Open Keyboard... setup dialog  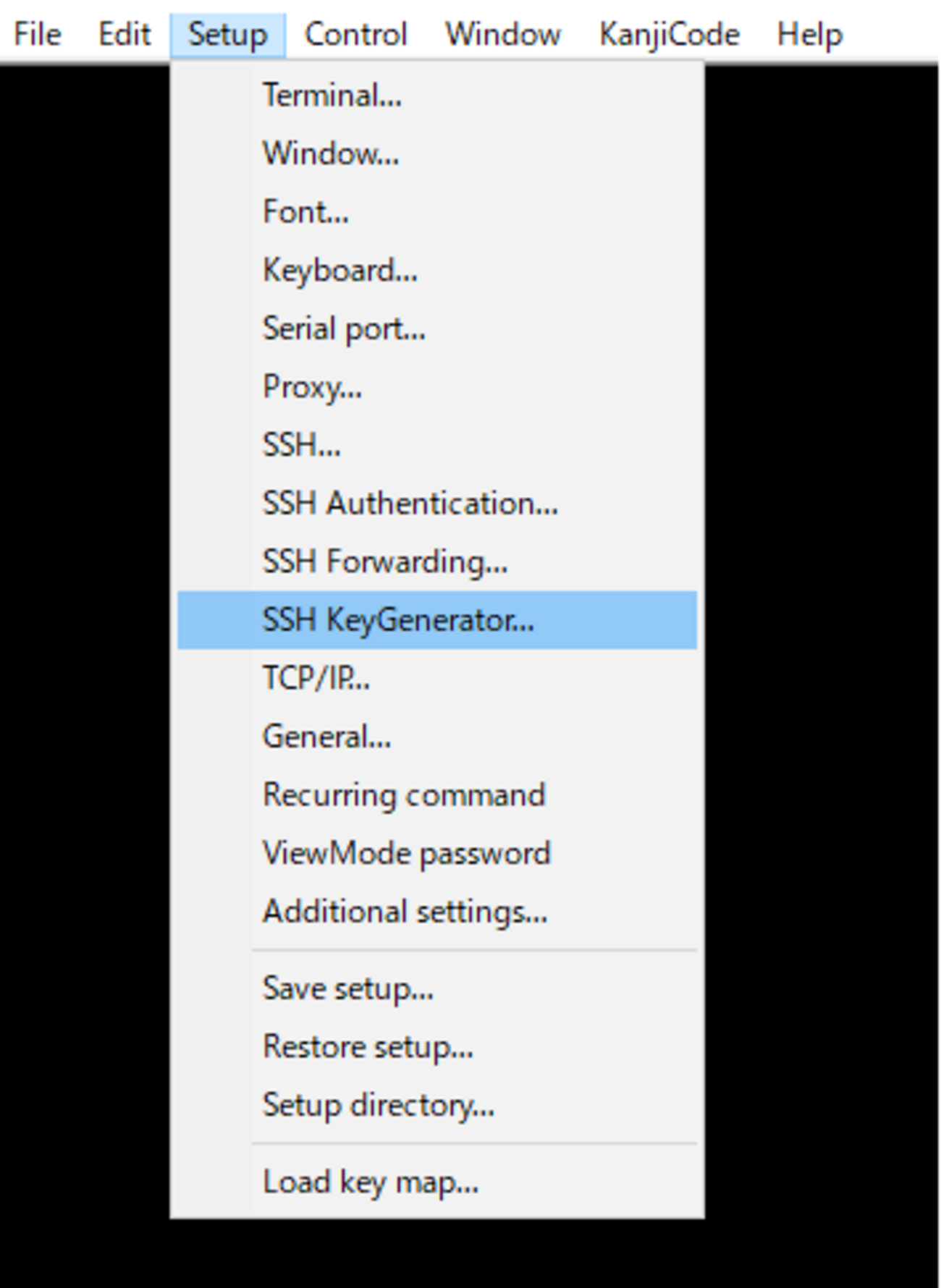[x=339, y=271]
